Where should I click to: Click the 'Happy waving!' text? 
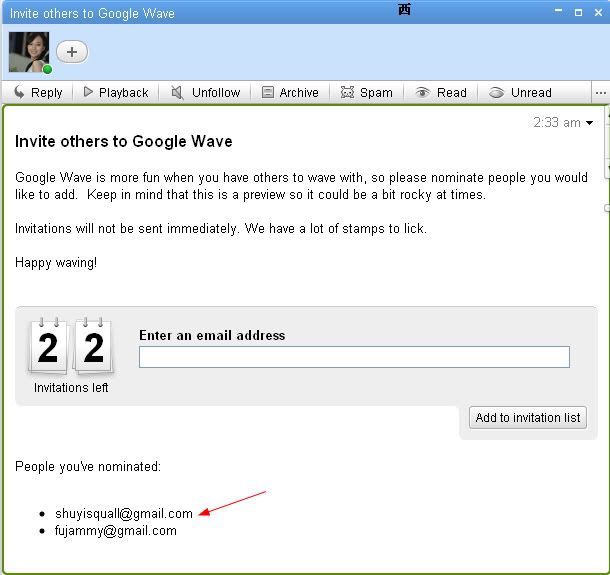click(56, 263)
